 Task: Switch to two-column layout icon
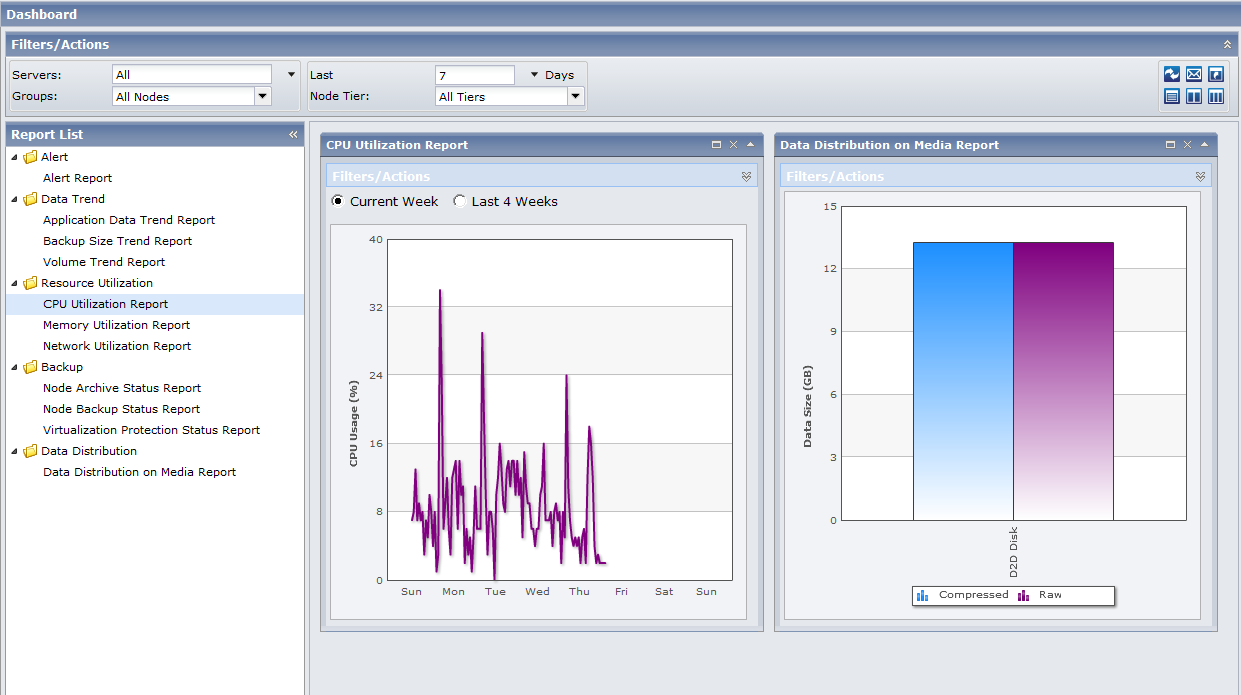(1194, 97)
